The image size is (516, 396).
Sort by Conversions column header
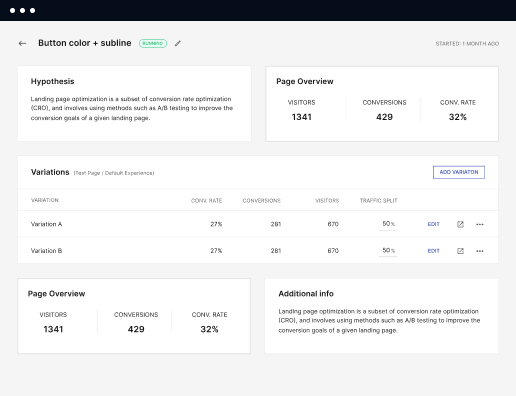(262, 200)
